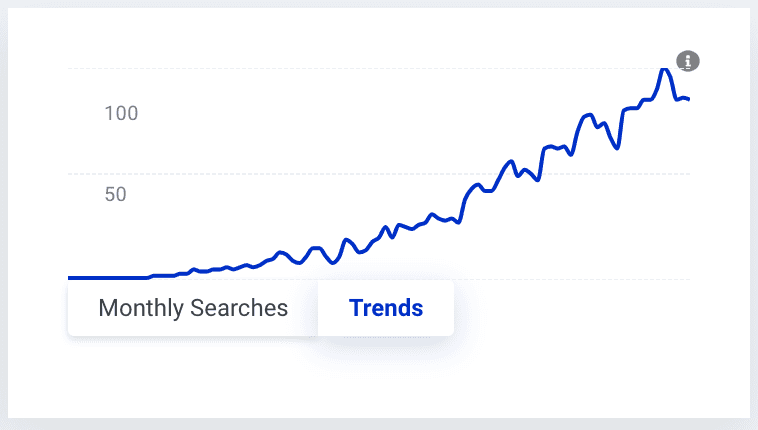The image size is (758, 430).
Task: Click the deep dip just before the final peak
Action: (x=618, y=147)
